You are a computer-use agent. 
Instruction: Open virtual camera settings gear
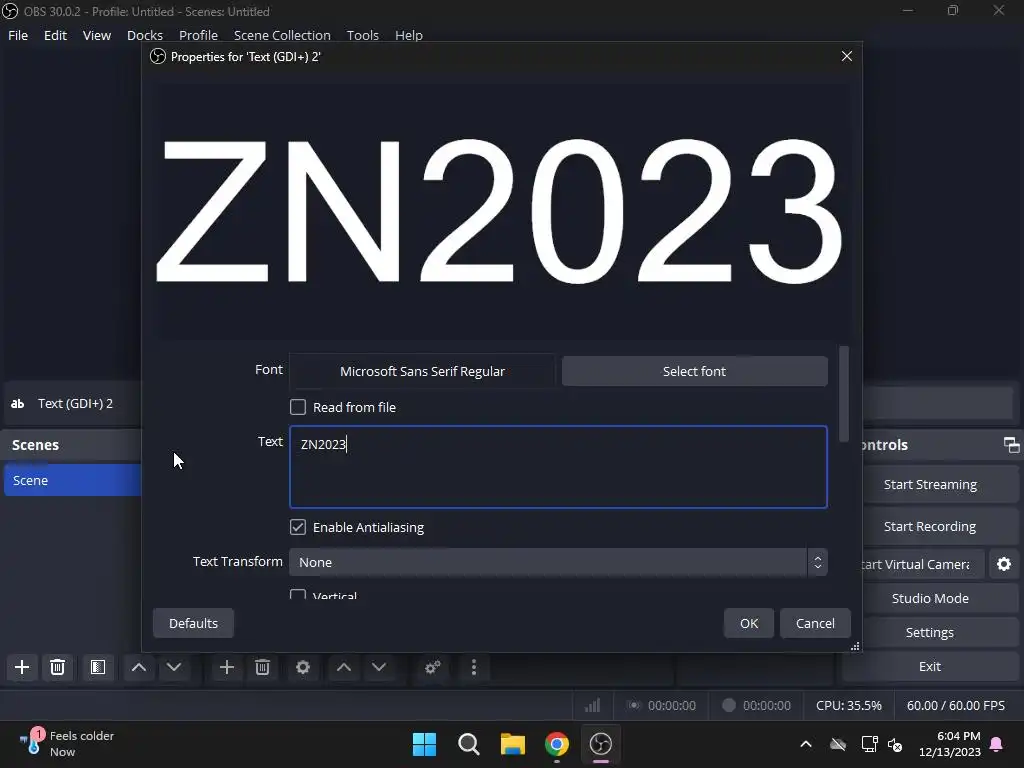click(x=1004, y=564)
